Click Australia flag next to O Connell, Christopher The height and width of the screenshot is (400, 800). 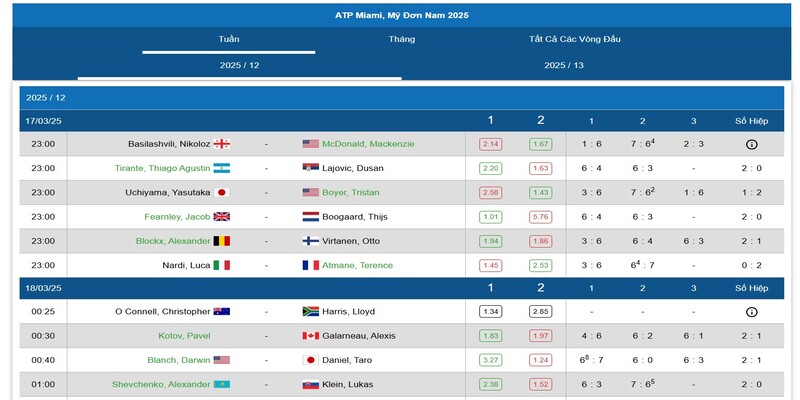(x=221, y=311)
